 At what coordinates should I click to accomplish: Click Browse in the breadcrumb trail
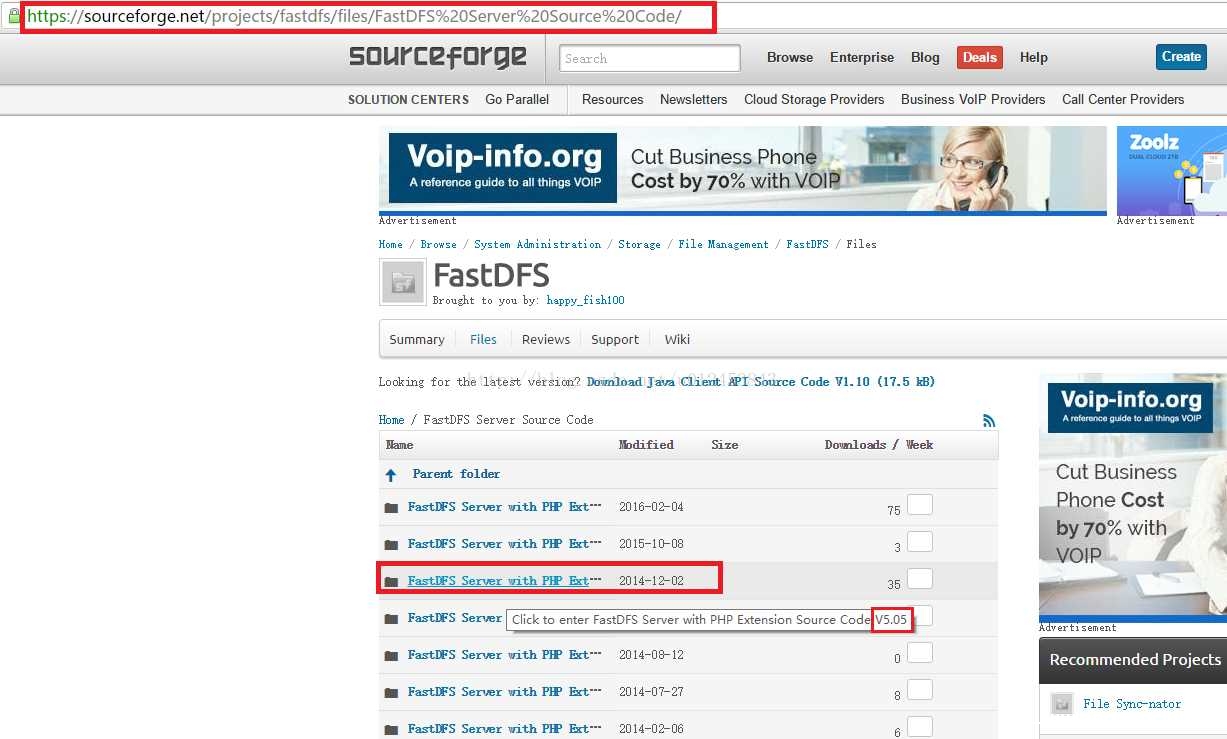coord(438,244)
